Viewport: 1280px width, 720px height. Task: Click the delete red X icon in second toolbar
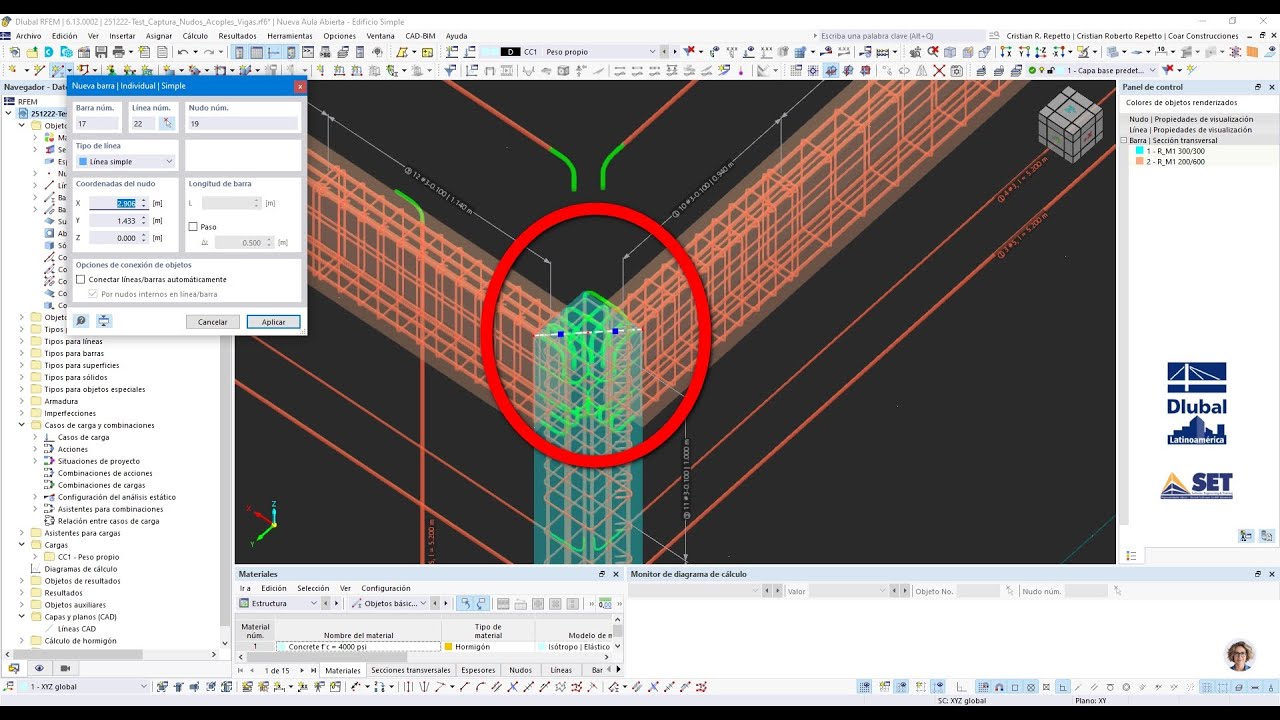tap(939, 71)
